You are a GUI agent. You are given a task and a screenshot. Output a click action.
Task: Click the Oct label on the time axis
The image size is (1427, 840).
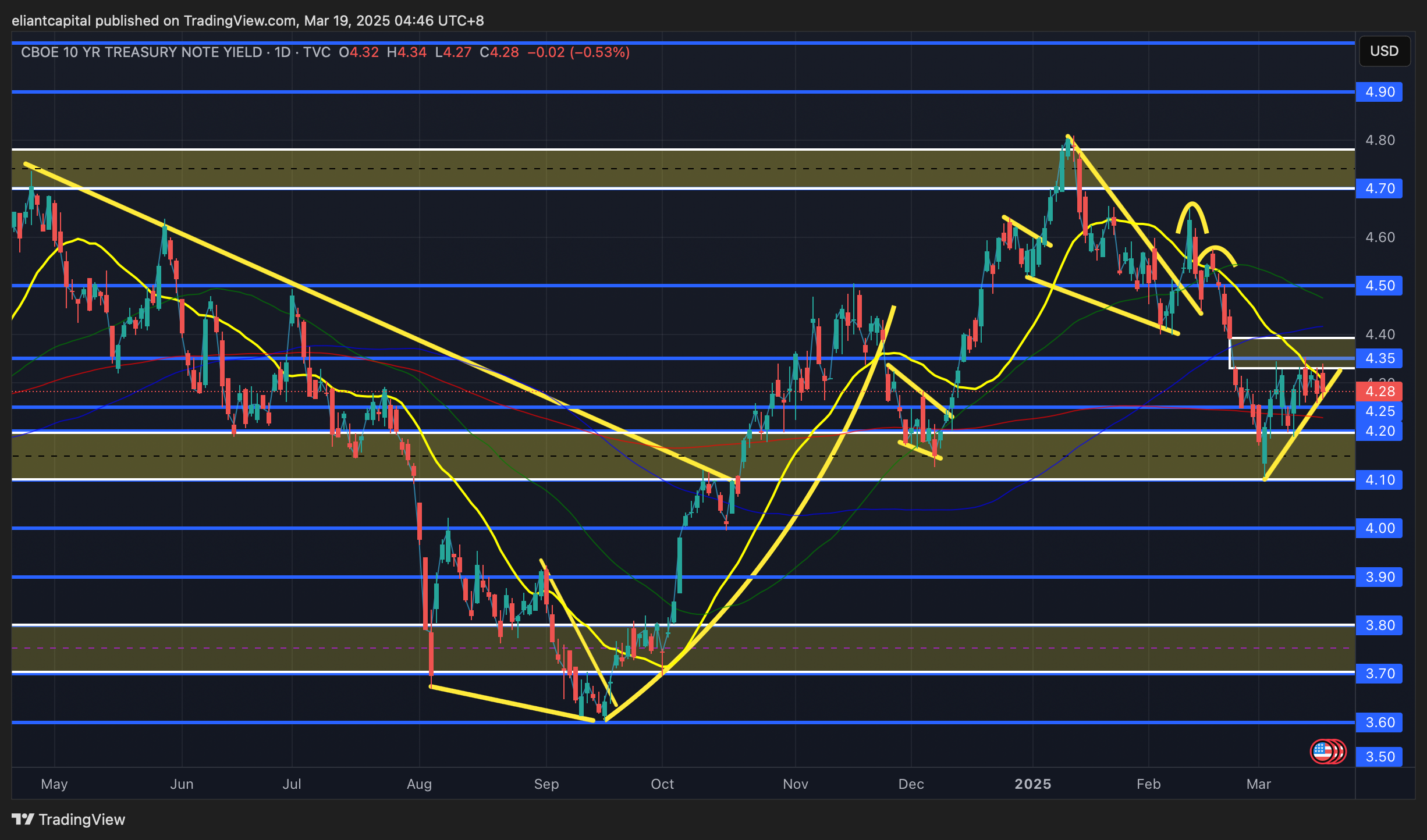click(x=662, y=784)
